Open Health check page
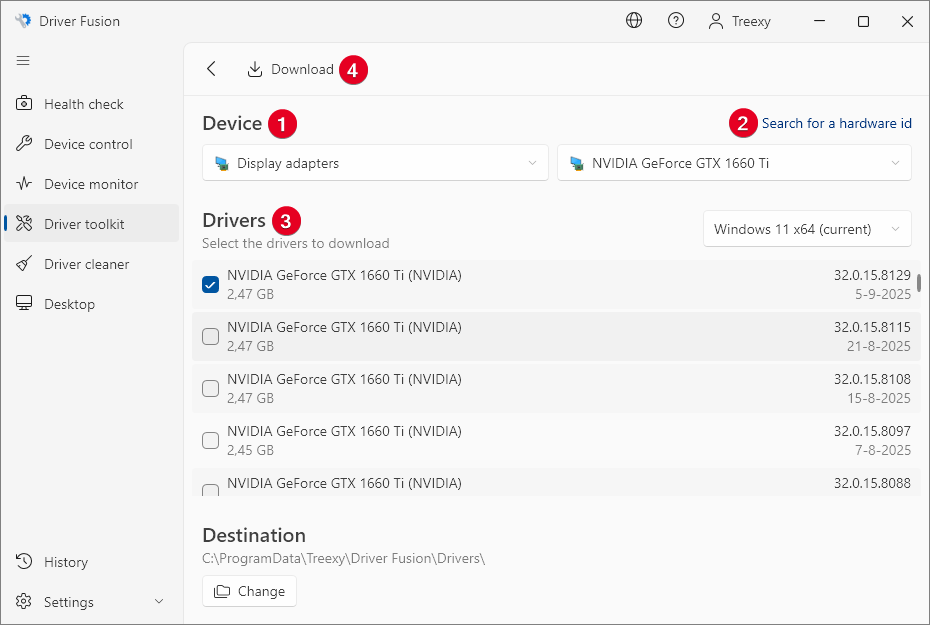The height and width of the screenshot is (625, 930). pos(91,104)
